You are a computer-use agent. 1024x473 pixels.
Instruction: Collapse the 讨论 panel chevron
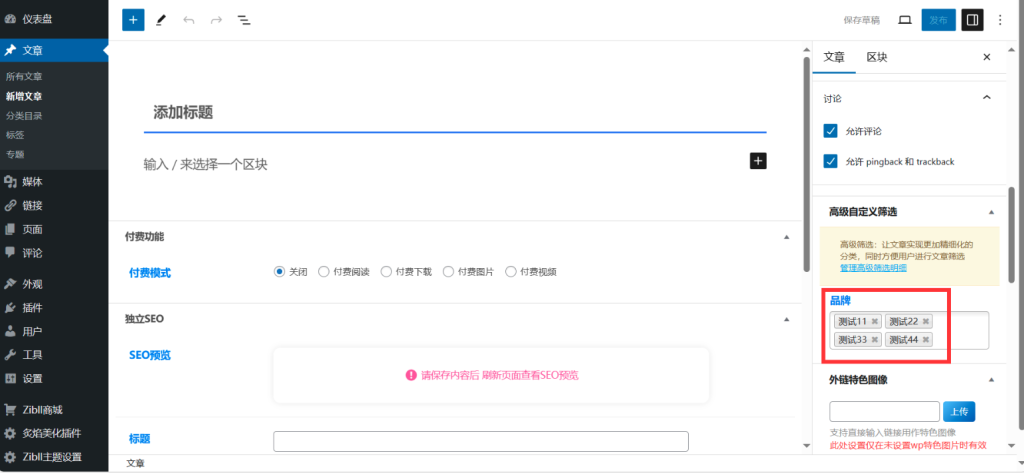(987, 98)
